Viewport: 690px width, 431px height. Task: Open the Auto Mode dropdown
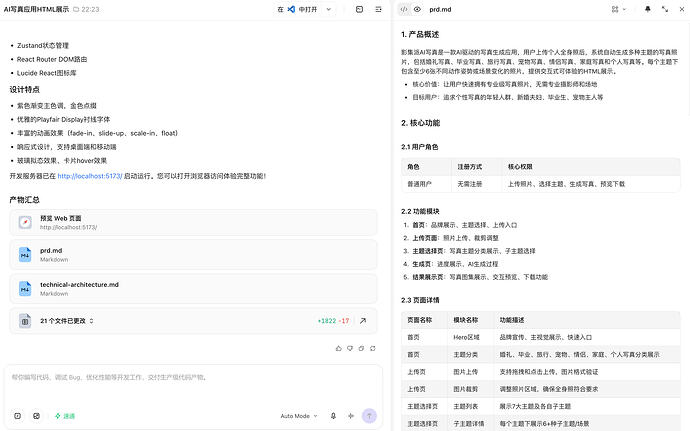click(x=299, y=416)
